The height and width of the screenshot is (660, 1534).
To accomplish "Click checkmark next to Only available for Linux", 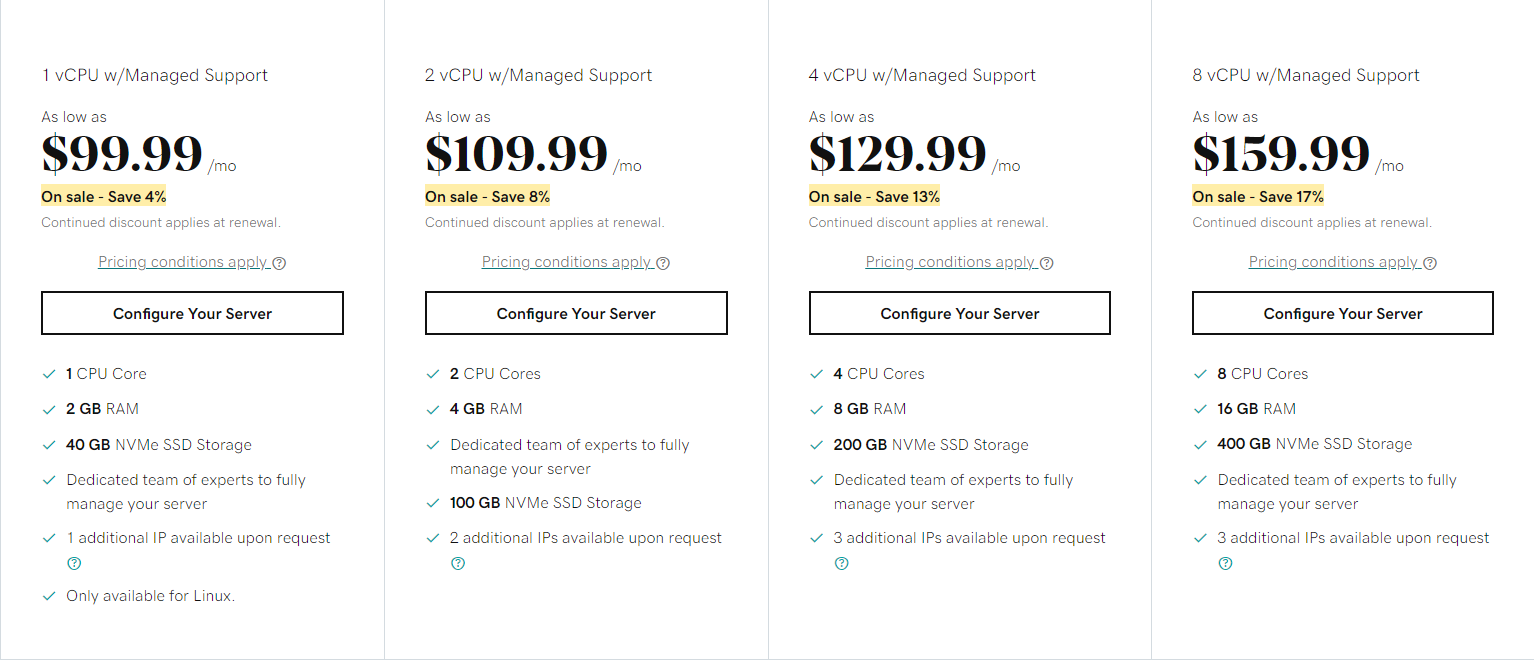I will tap(49, 595).
